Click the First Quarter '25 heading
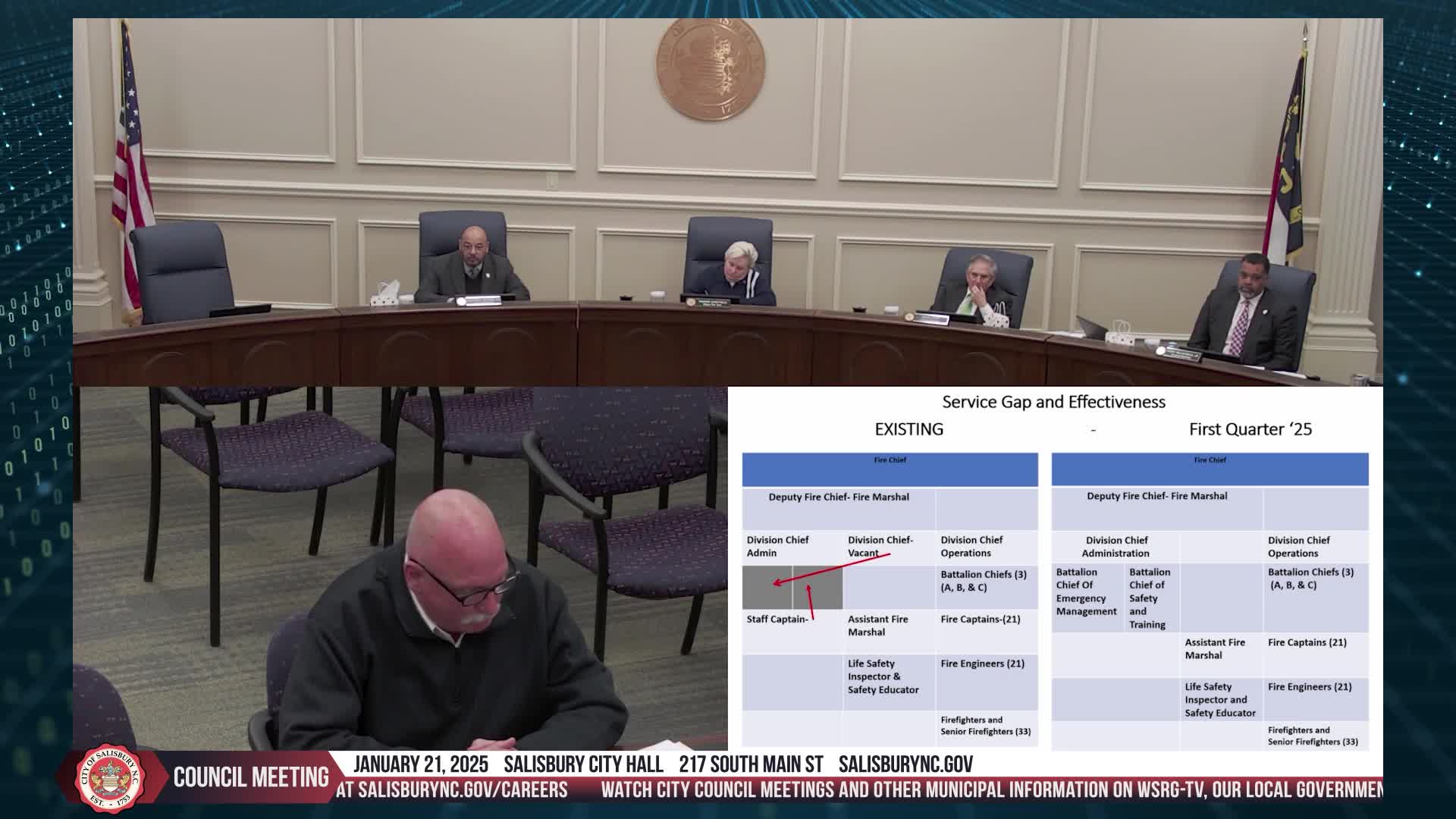This screenshot has width=1456, height=819. pyautogui.click(x=1250, y=429)
